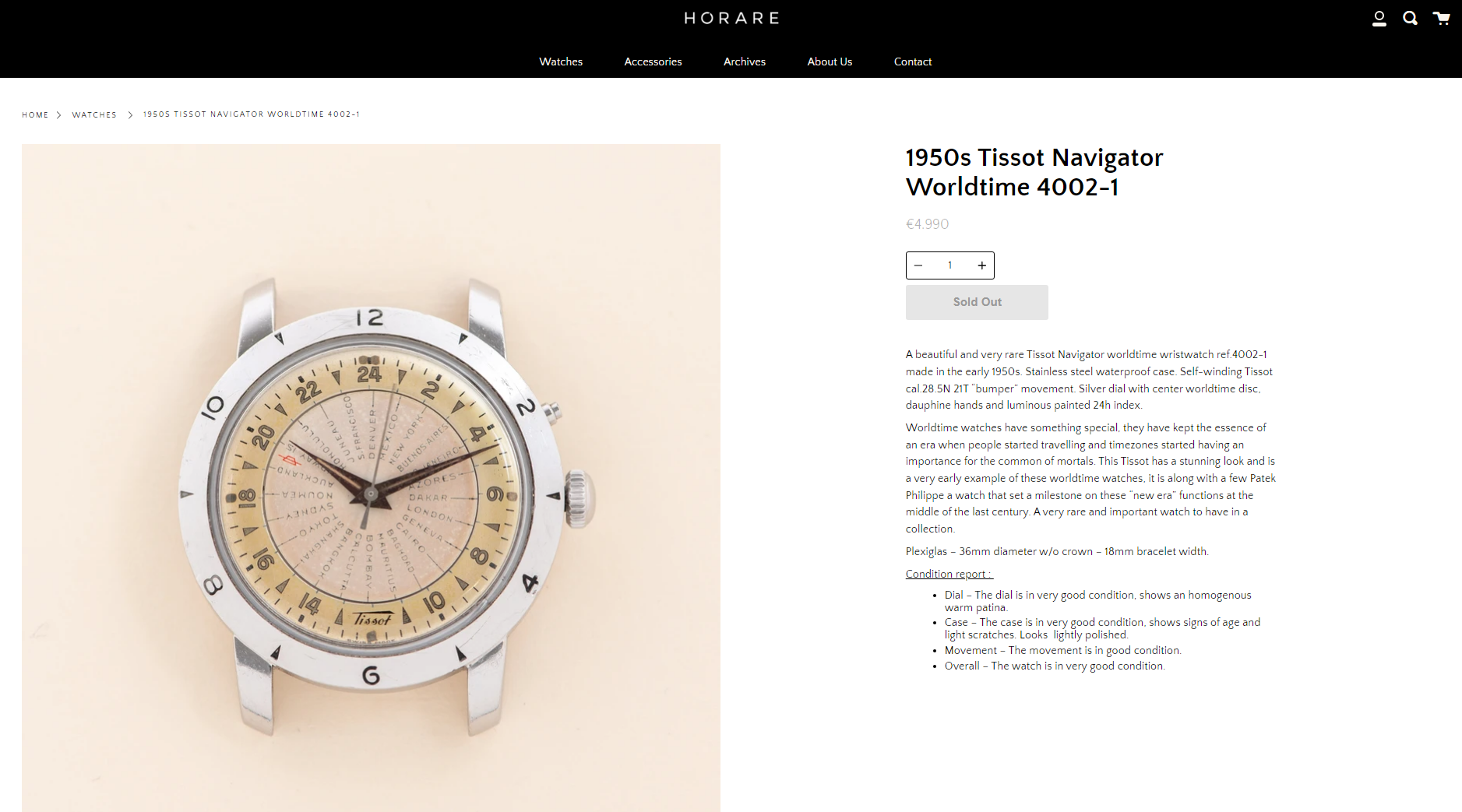Go to HOME breadcrumb link

tap(35, 115)
